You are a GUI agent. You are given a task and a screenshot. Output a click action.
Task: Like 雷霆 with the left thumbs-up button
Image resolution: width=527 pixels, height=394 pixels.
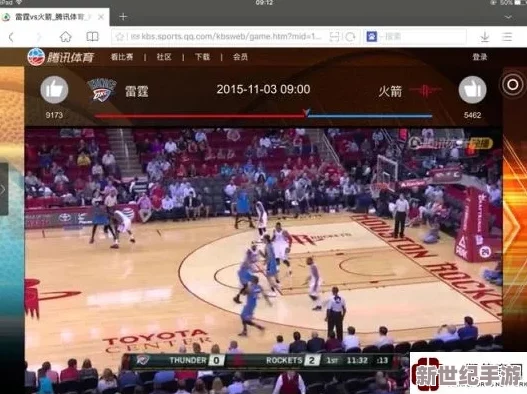(x=54, y=90)
